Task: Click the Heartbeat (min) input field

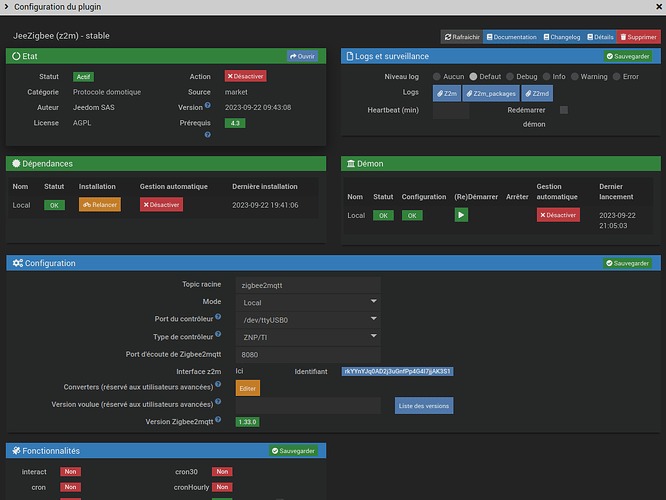Action: click(451, 110)
